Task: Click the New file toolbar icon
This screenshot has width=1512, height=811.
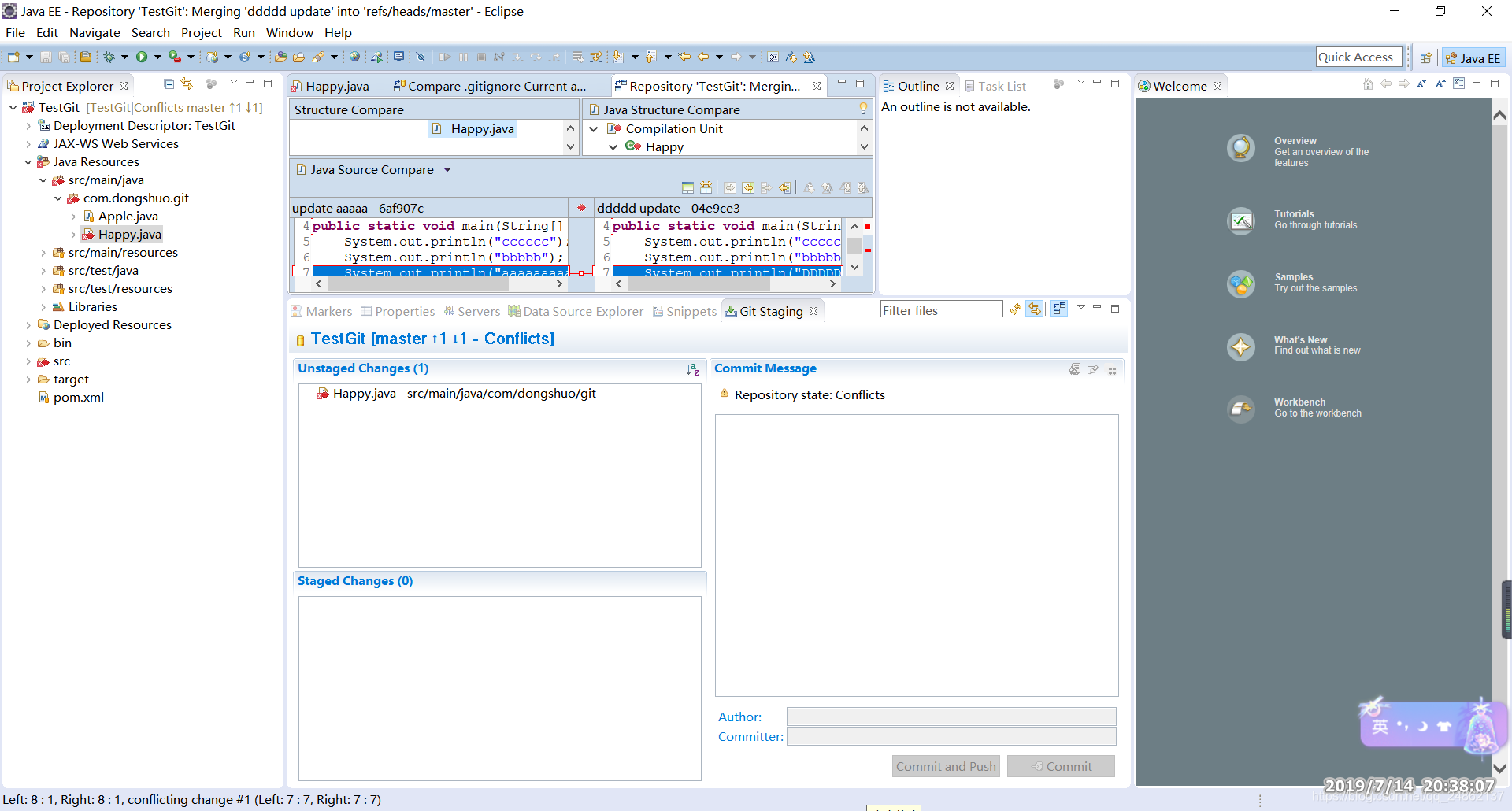Action: pyautogui.click(x=13, y=57)
